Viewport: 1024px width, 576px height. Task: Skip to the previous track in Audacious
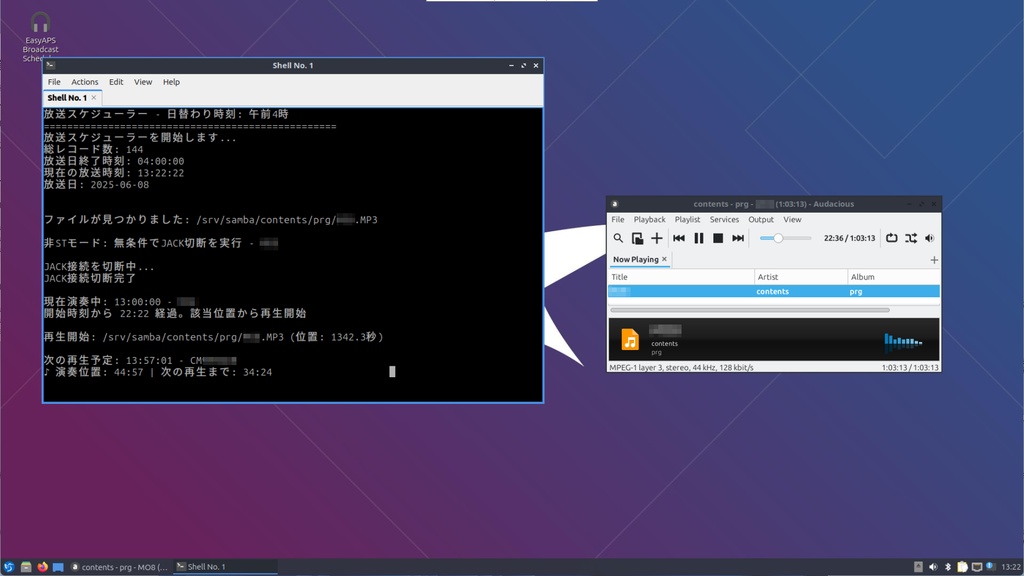[679, 238]
